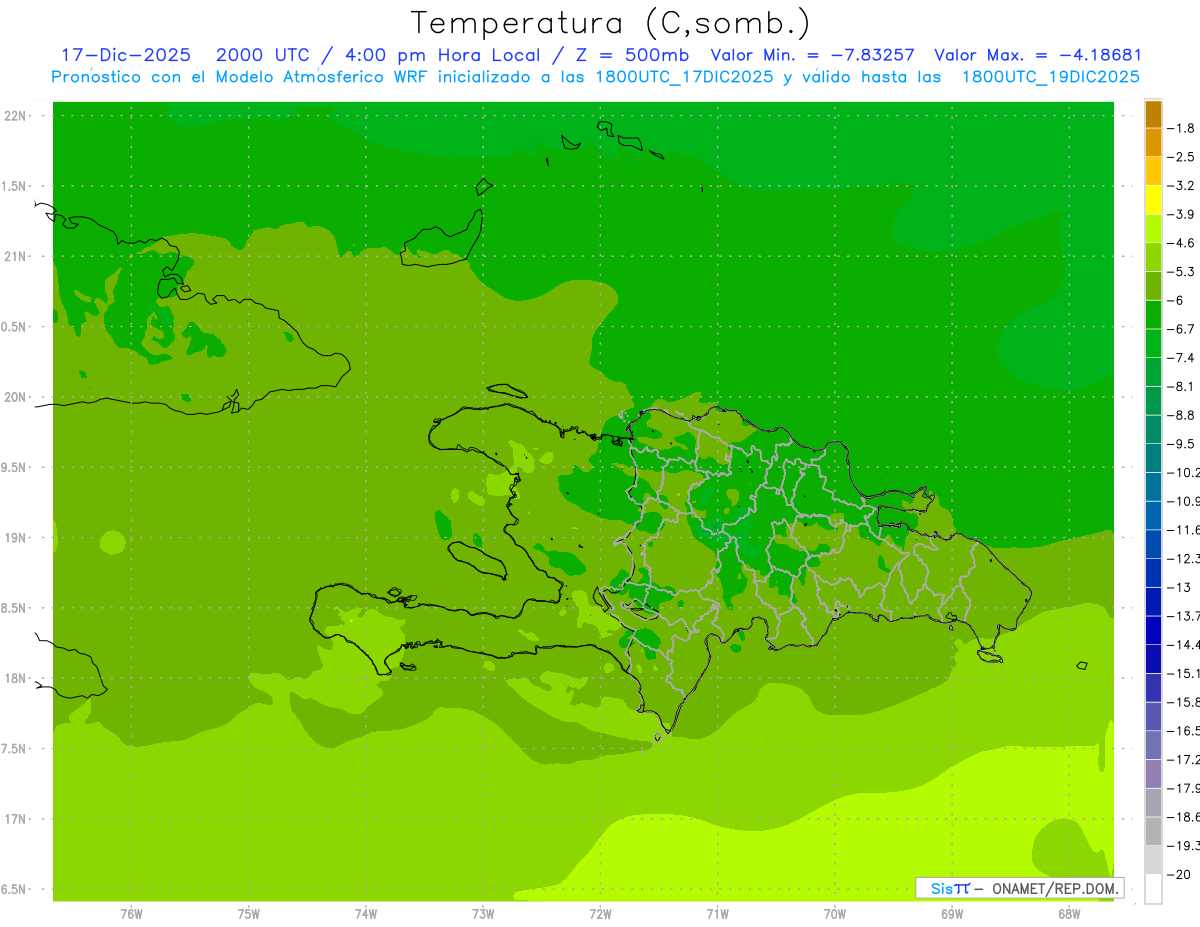This screenshot has width=1200, height=927.
Task: Pick the brown-orange swatch above -1.8
Action: click(x=1153, y=114)
